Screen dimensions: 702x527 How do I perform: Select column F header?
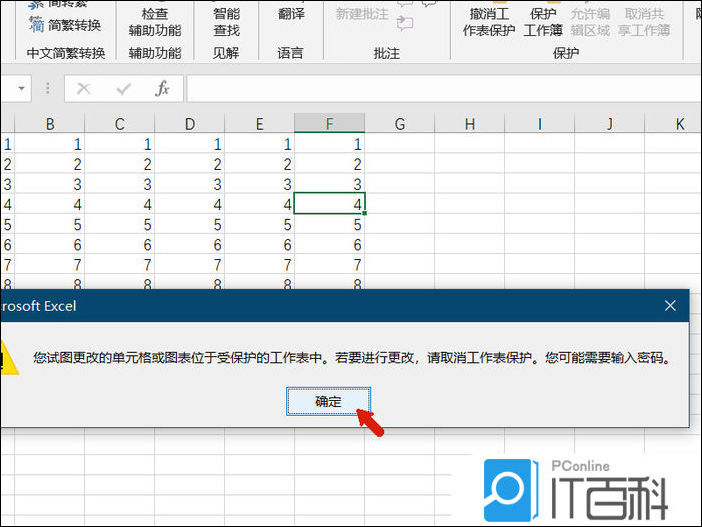point(330,123)
